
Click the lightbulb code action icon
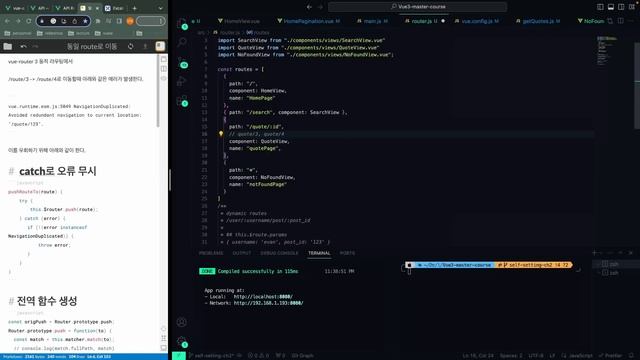221,133
